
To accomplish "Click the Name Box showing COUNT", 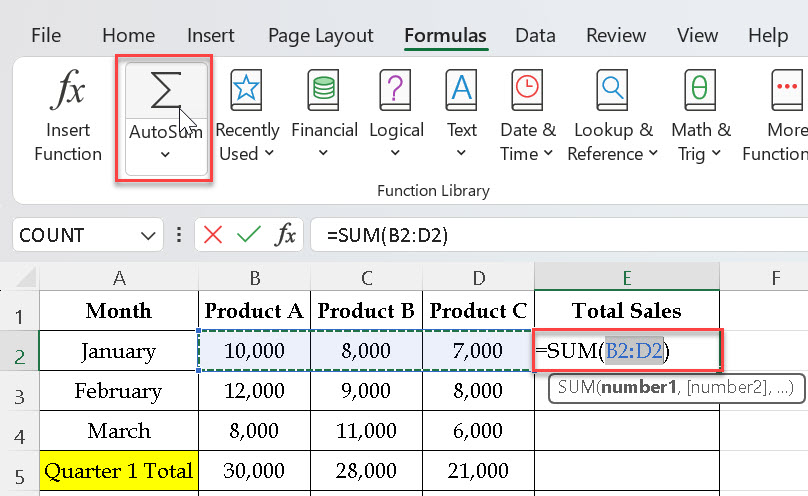I will click(76, 235).
